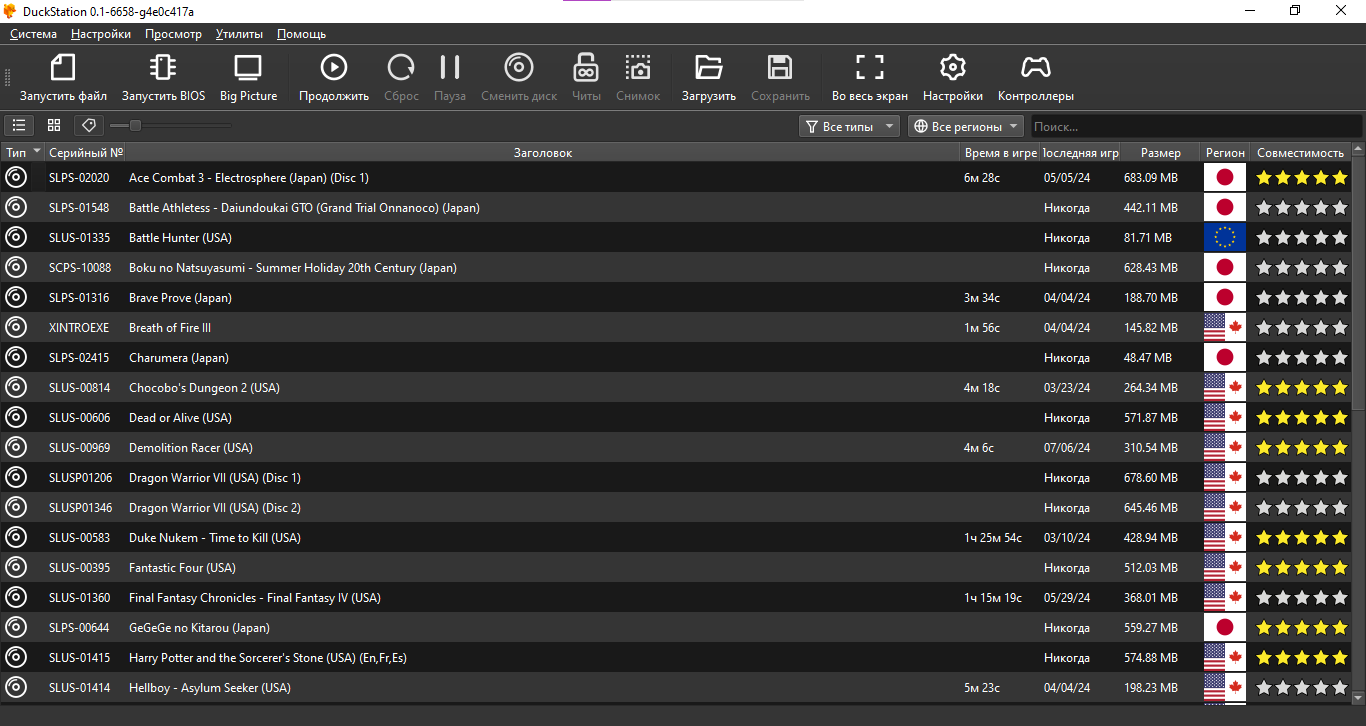Open the Помощь menu
This screenshot has height=726, width=1366.
coord(302,34)
